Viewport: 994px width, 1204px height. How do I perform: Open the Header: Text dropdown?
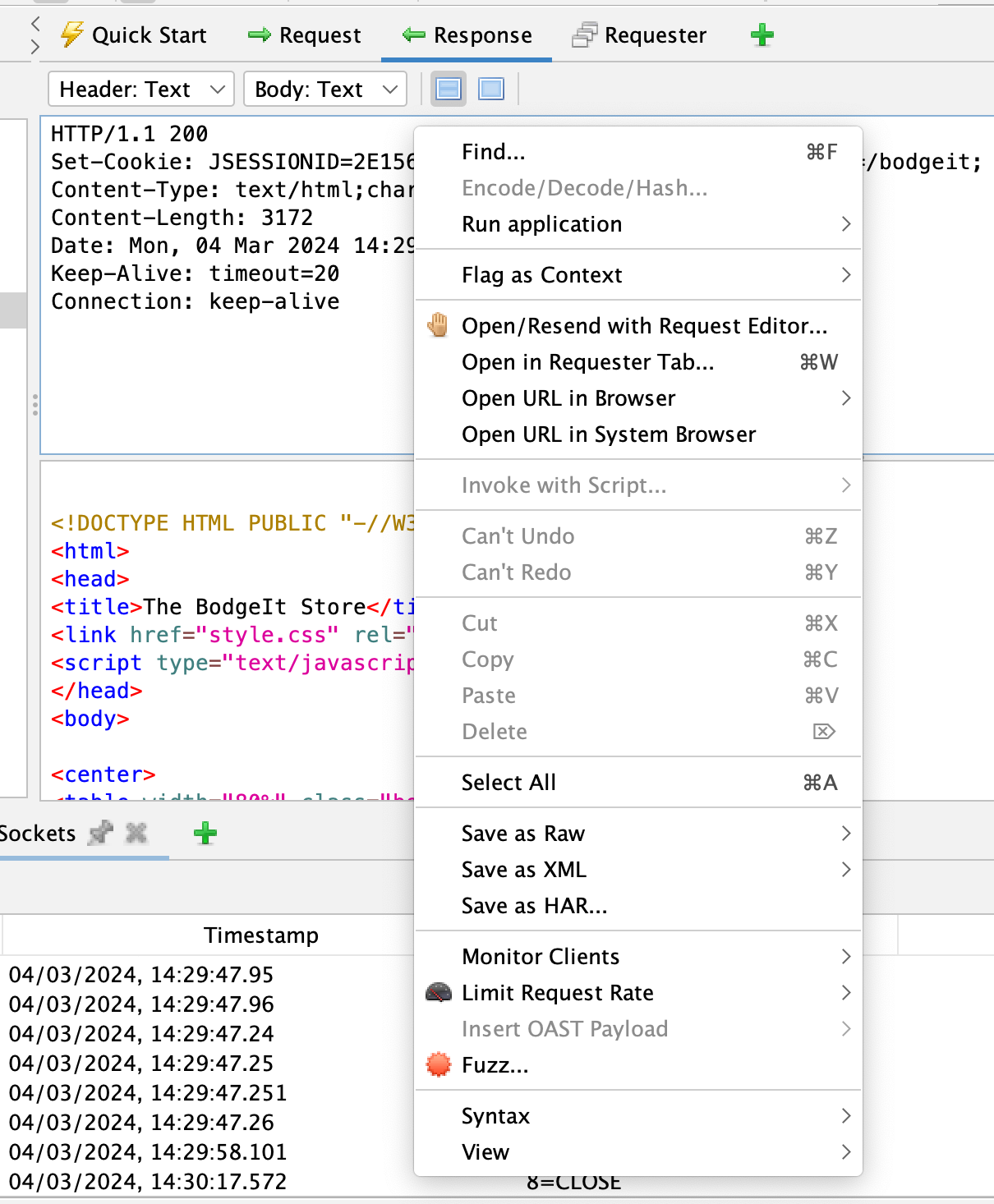[140, 89]
